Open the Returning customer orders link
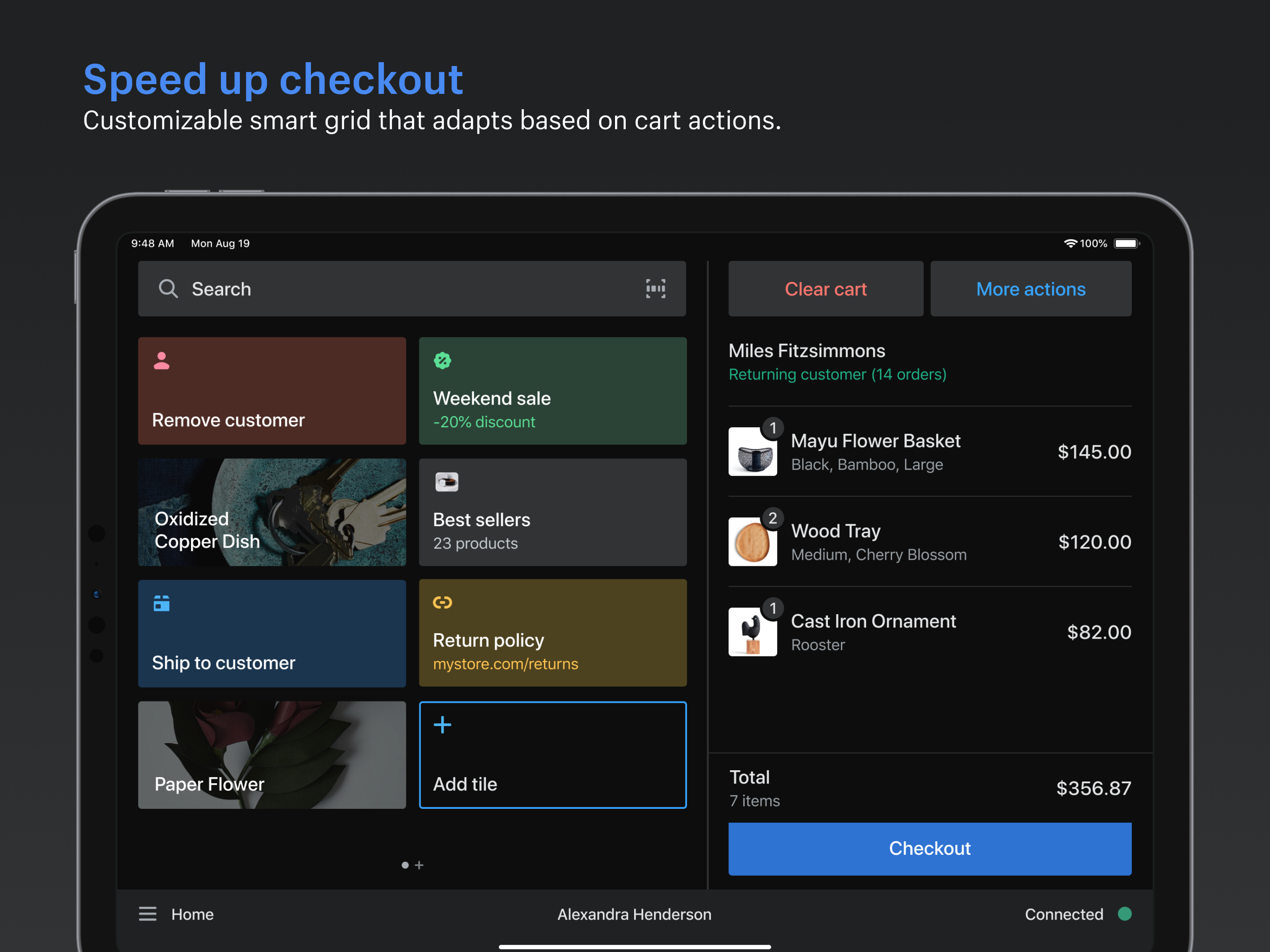Screen dimensions: 1270x952 (838, 374)
